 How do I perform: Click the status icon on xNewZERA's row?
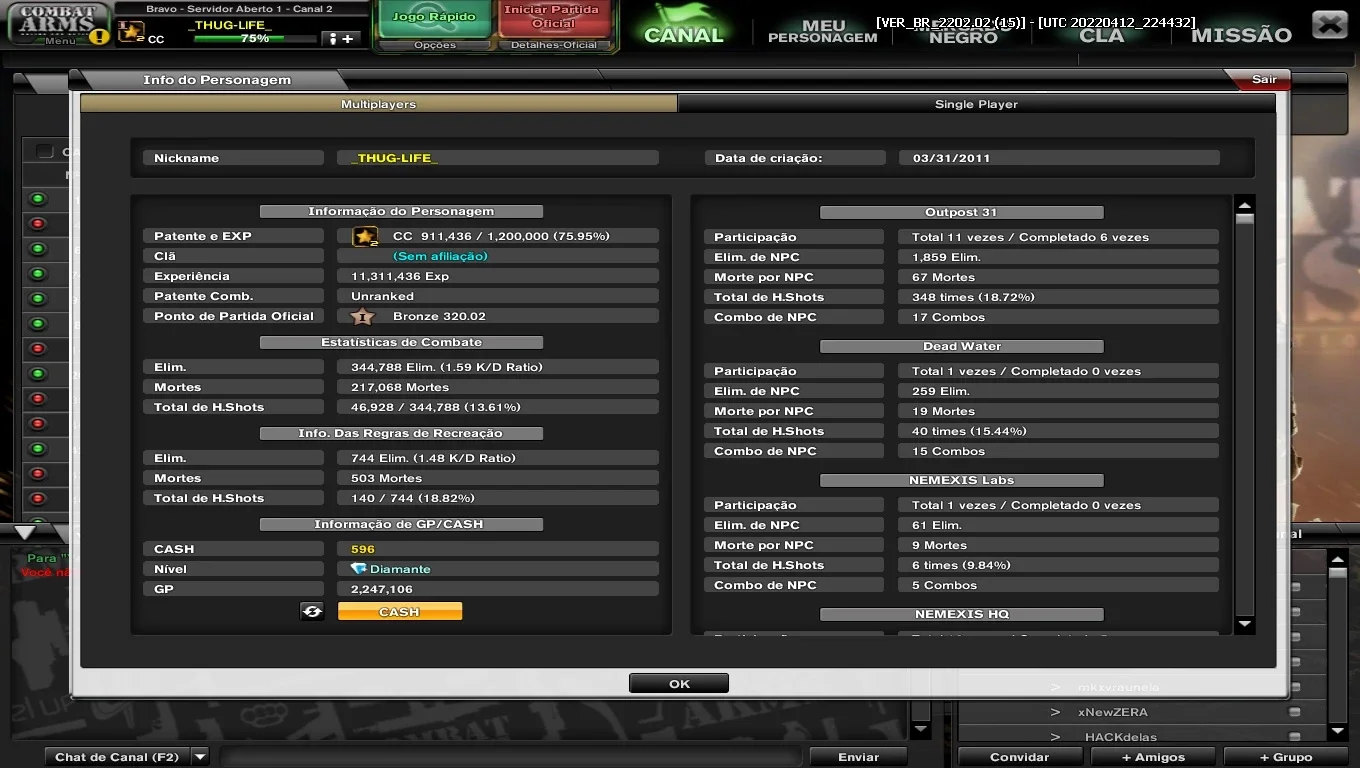(1294, 712)
